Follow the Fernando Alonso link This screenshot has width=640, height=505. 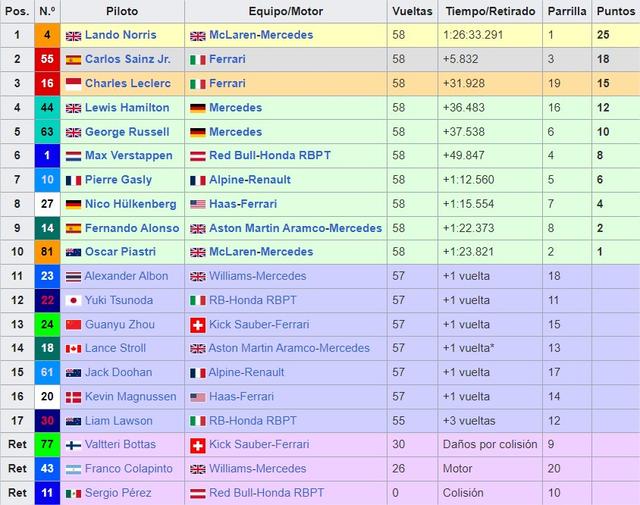[x=132, y=228]
